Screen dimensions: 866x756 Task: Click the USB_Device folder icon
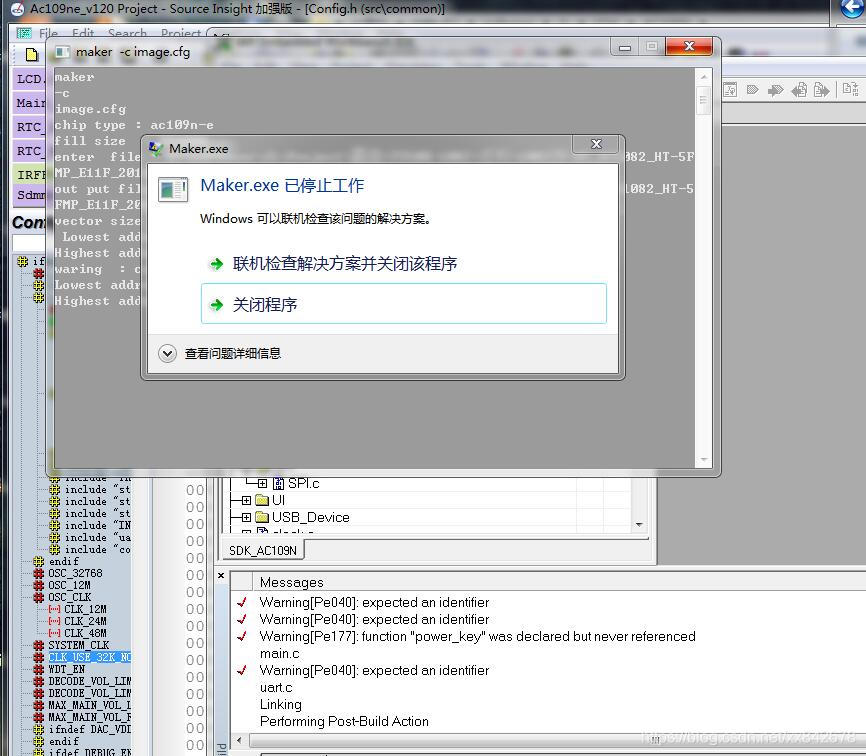tap(262, 517)
